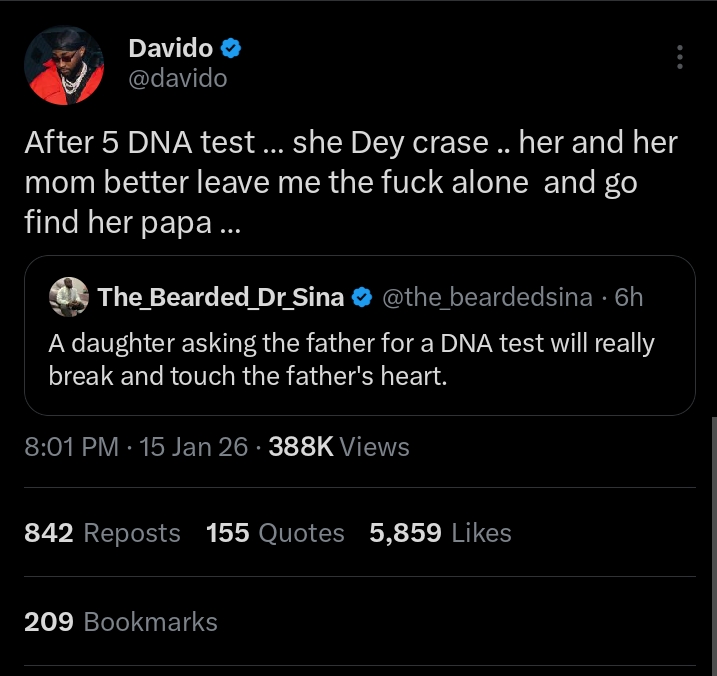Click The_Bearded_Dr_Sina's small avatar
The width and height of the screenshot is (717, 676).
point(70,297)
